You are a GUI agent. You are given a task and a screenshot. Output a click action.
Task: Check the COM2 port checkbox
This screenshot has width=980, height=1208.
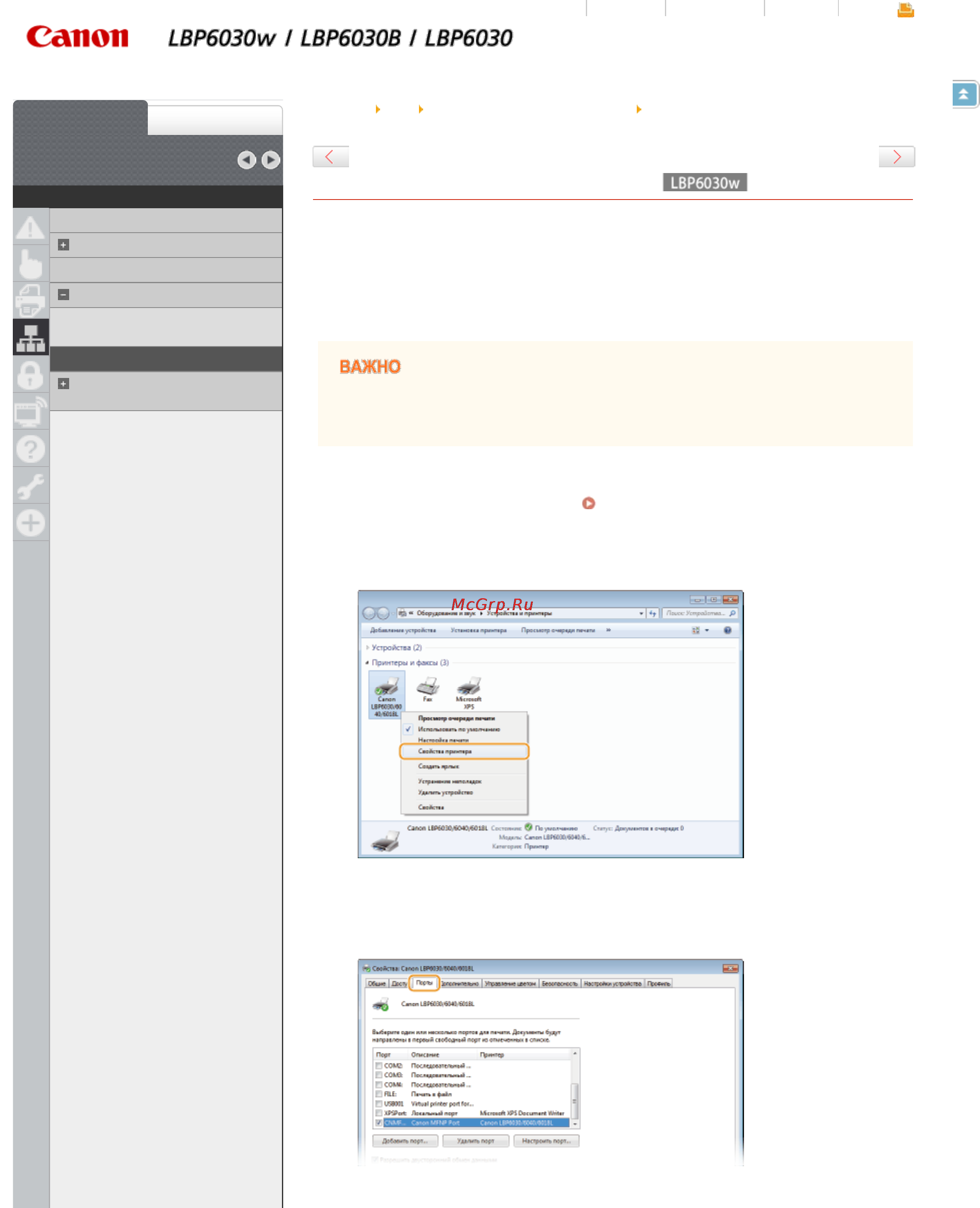click(379, 1066)
